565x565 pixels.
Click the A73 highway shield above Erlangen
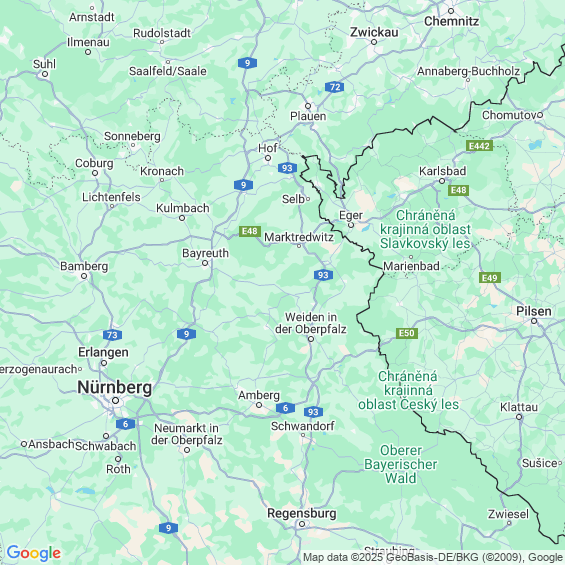click(x=112, y=335)
